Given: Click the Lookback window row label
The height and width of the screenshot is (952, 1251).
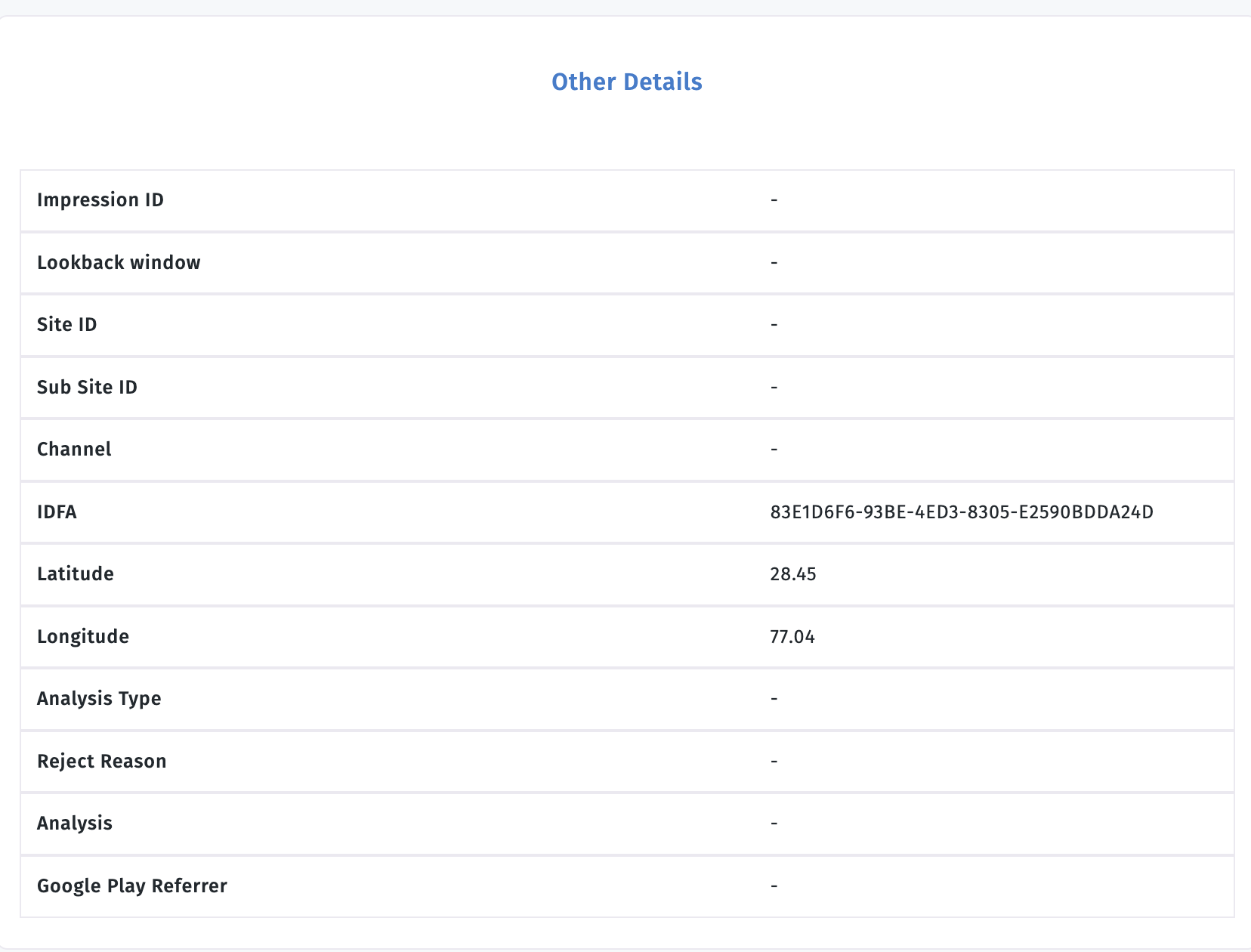Looking at the screenshot, I should 119,263.
